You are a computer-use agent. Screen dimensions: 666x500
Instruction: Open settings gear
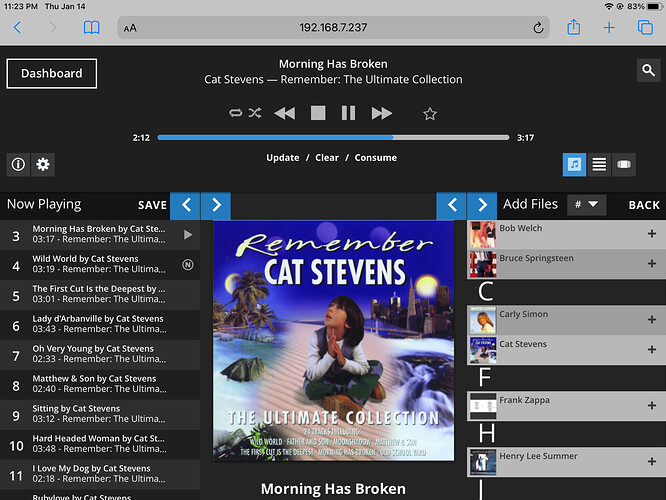(43, 164)
